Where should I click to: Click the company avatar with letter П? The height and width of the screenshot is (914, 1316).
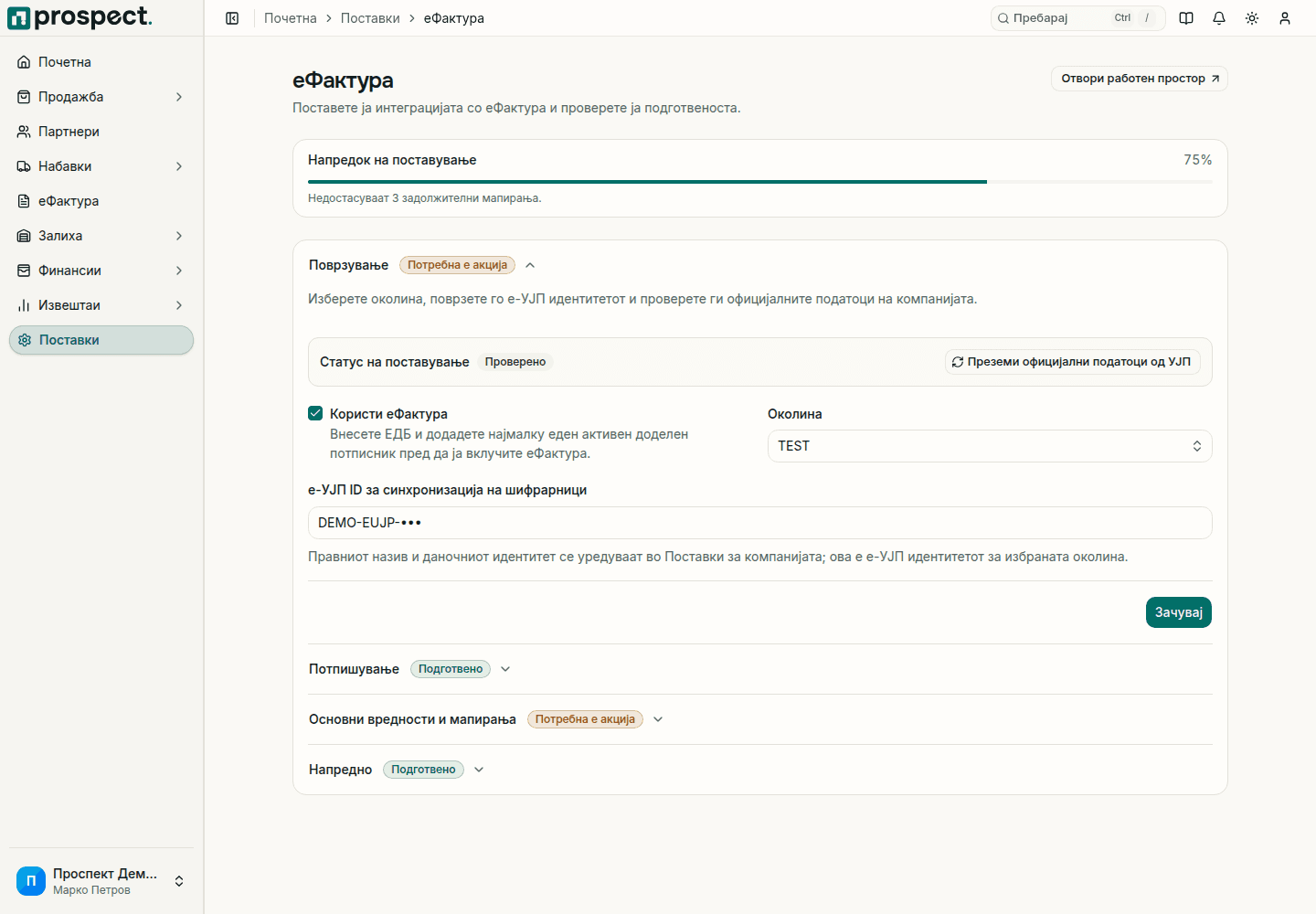coord(31,881)
